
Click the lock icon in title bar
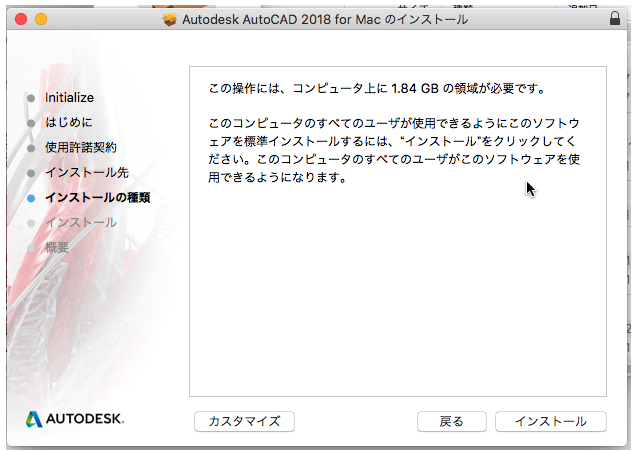click(614, 19)
